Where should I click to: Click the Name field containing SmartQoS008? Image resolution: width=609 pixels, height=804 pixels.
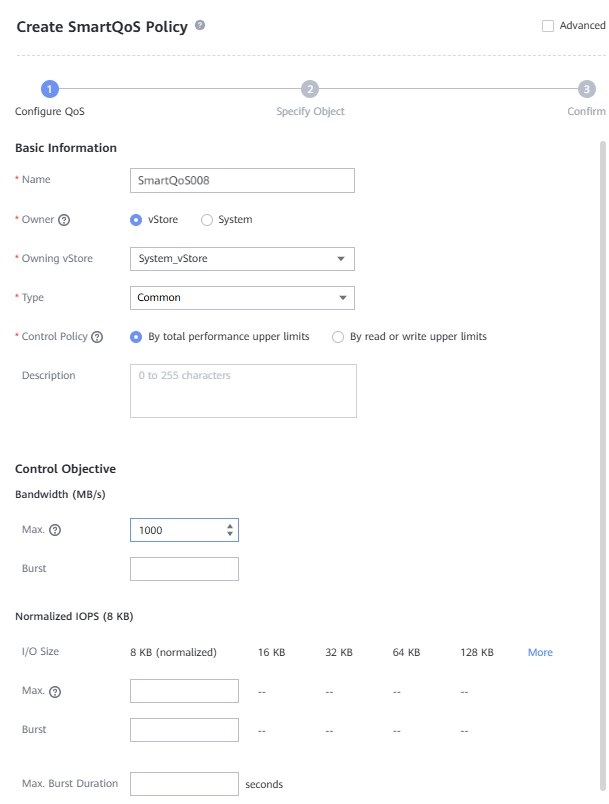coord(242,180)
